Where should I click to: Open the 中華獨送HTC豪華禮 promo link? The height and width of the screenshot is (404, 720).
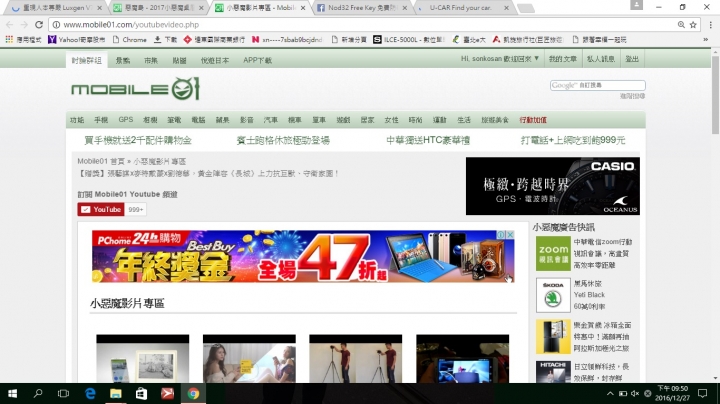coord(428,140)
